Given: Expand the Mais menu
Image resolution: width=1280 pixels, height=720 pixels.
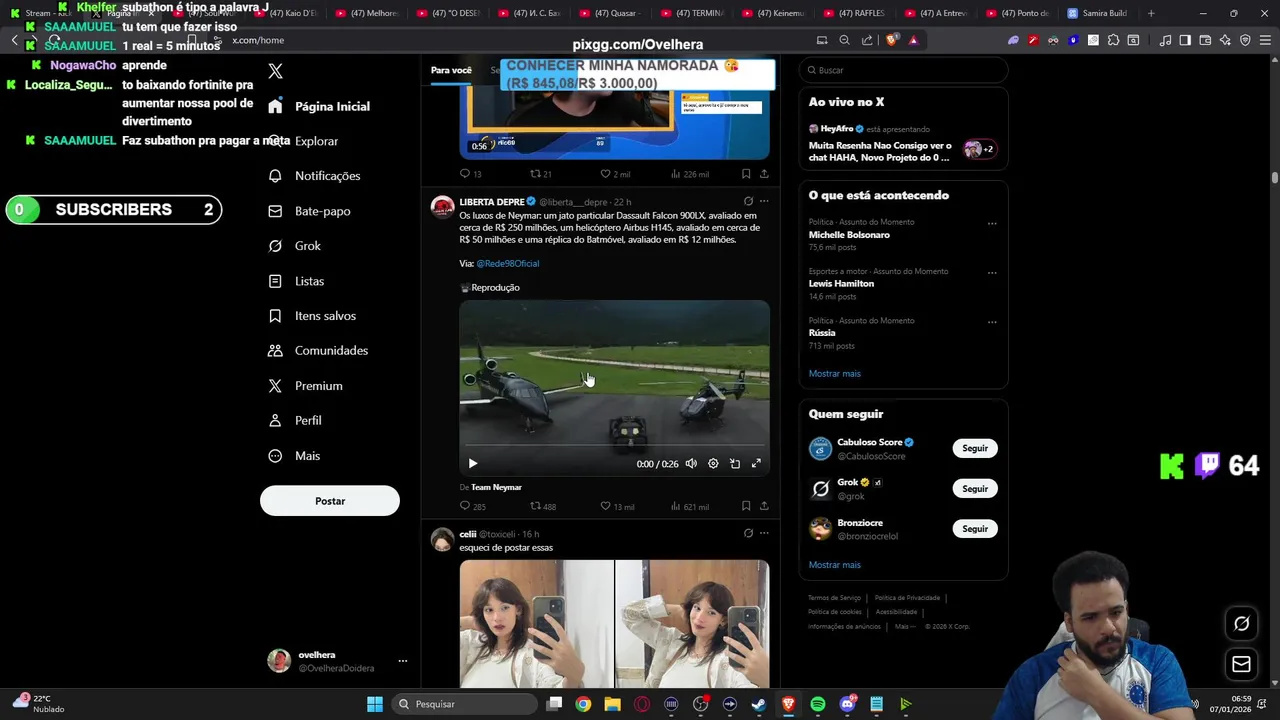Looking at the screenshot, I should pyautogui.click(x=295, y=456).
